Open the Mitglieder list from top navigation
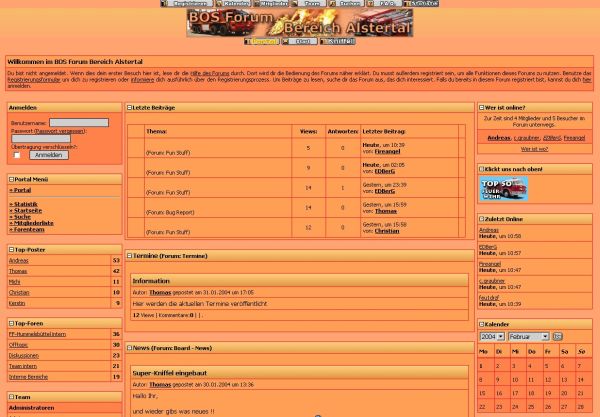The image size is (600, 417). point(272,4)
